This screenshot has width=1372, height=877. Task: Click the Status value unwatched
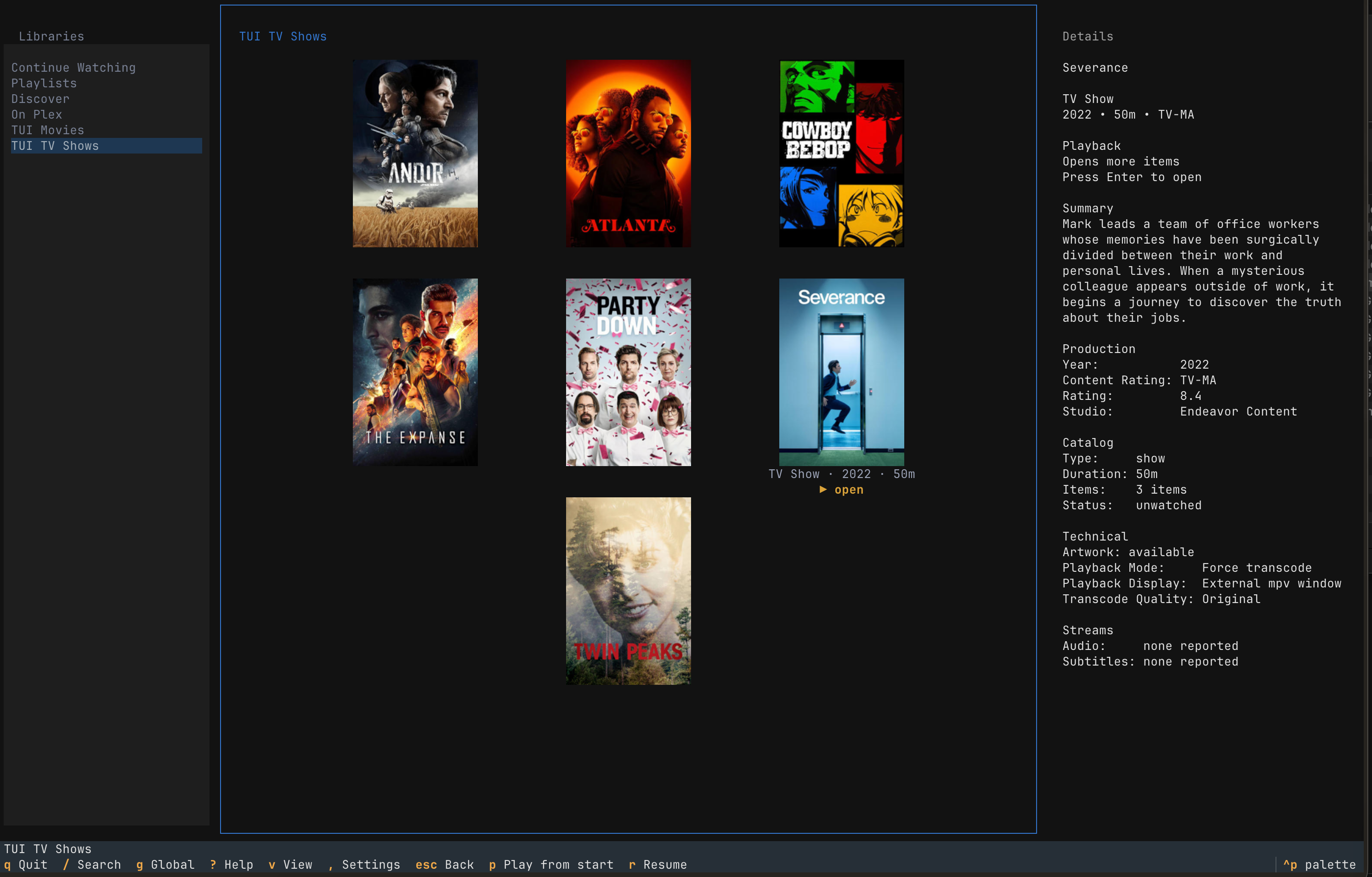1168,506
